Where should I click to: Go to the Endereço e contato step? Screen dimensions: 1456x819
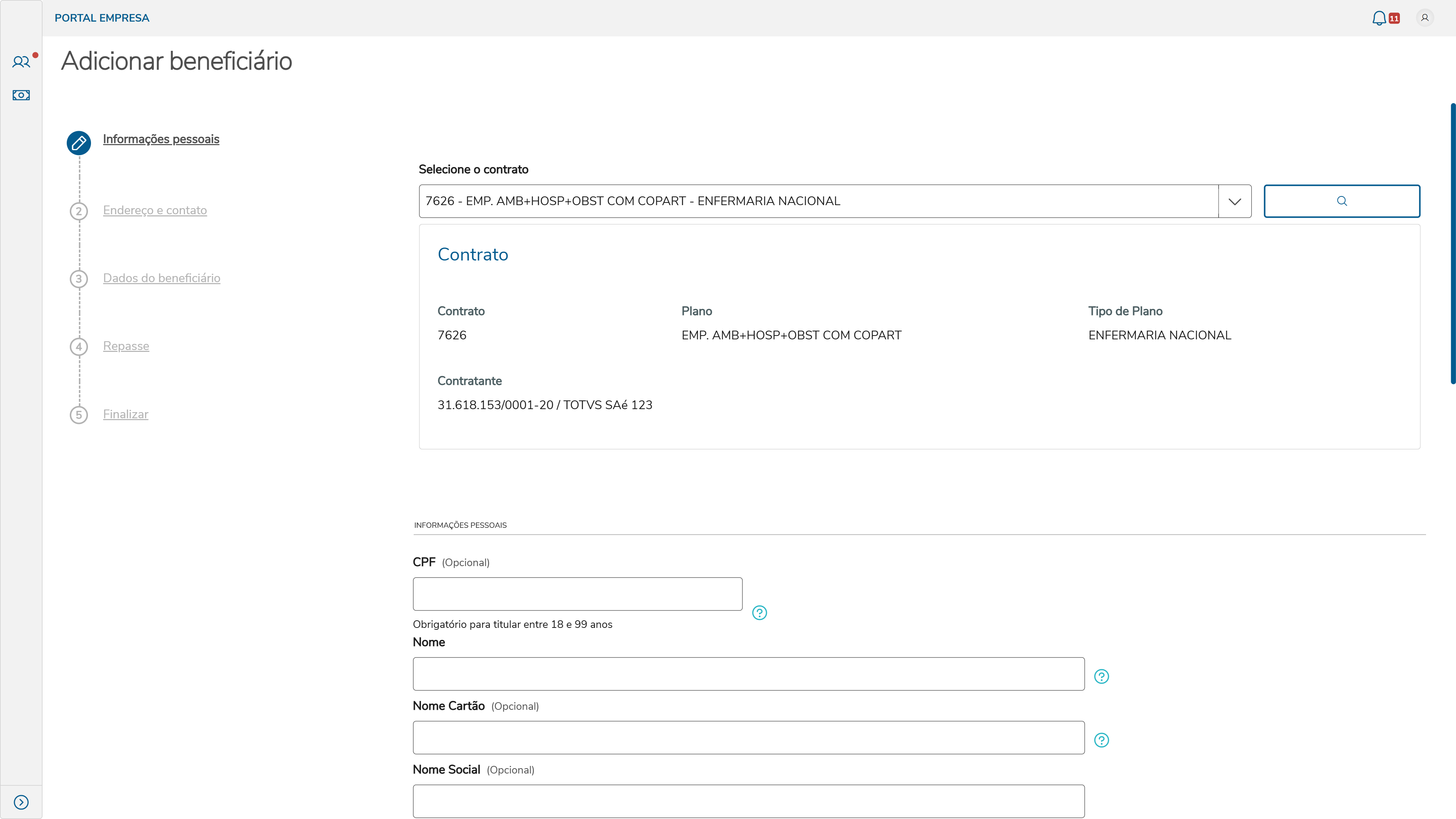pos(155,210)
